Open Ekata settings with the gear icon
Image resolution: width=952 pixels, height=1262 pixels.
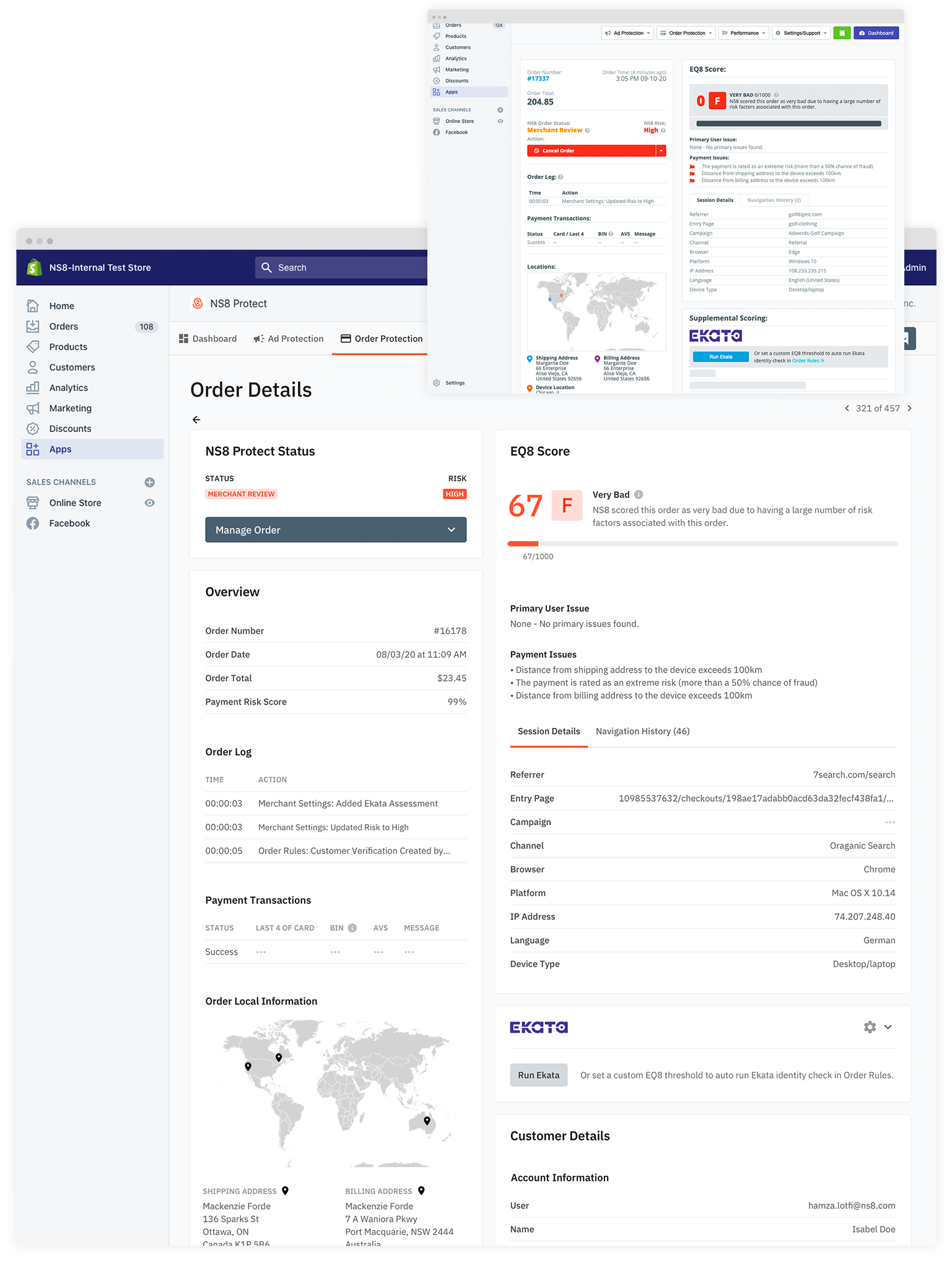870,1027
